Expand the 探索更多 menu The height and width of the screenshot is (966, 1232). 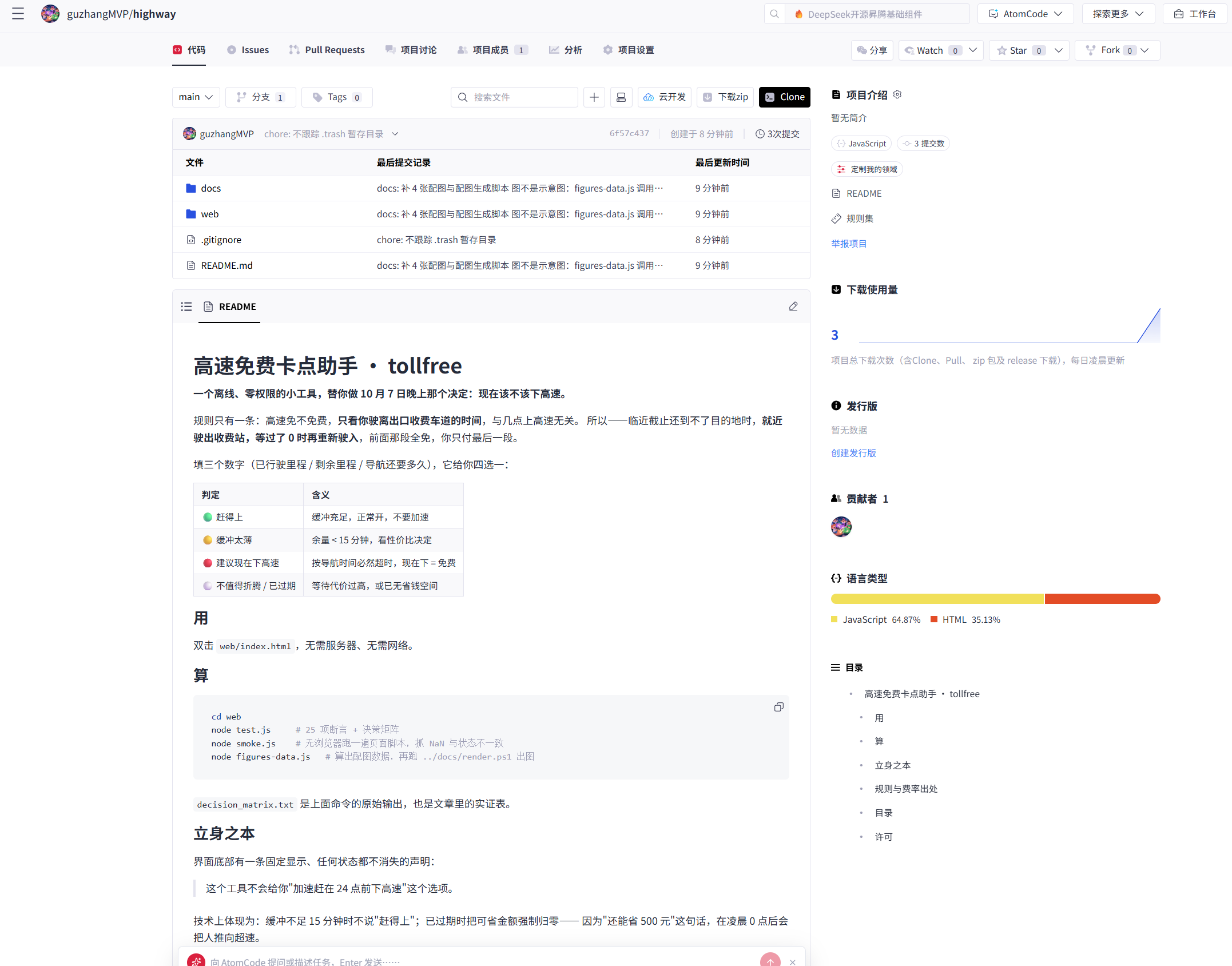click(1118, 14)
